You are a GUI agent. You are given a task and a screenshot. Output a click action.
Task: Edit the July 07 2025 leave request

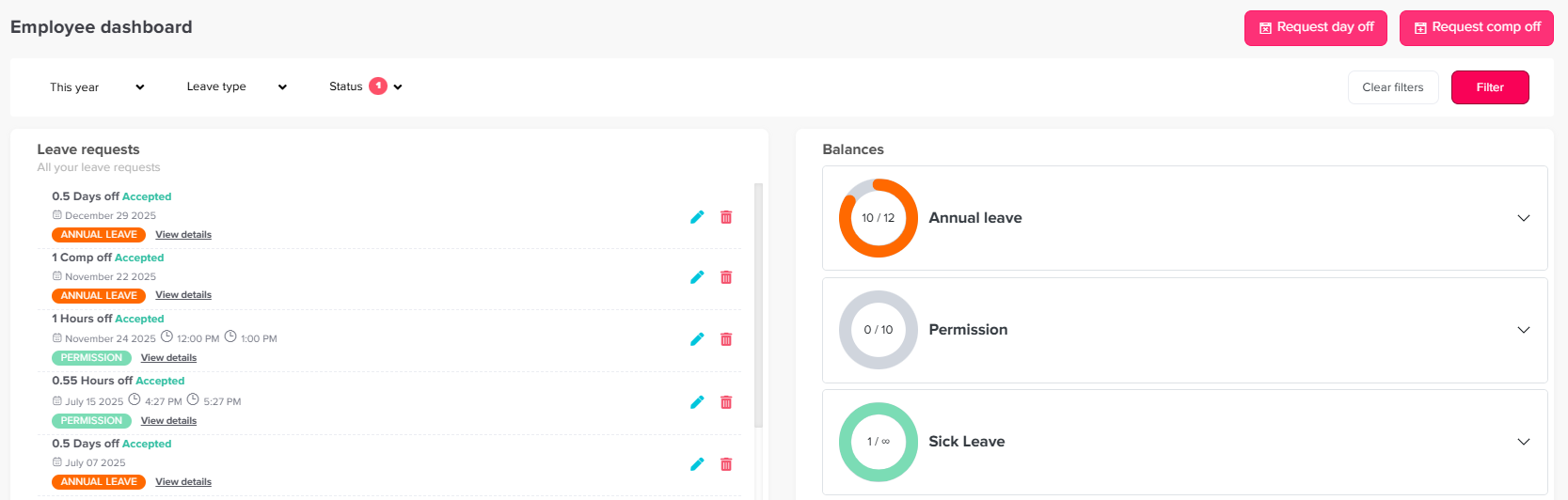[x=697, y=464]
